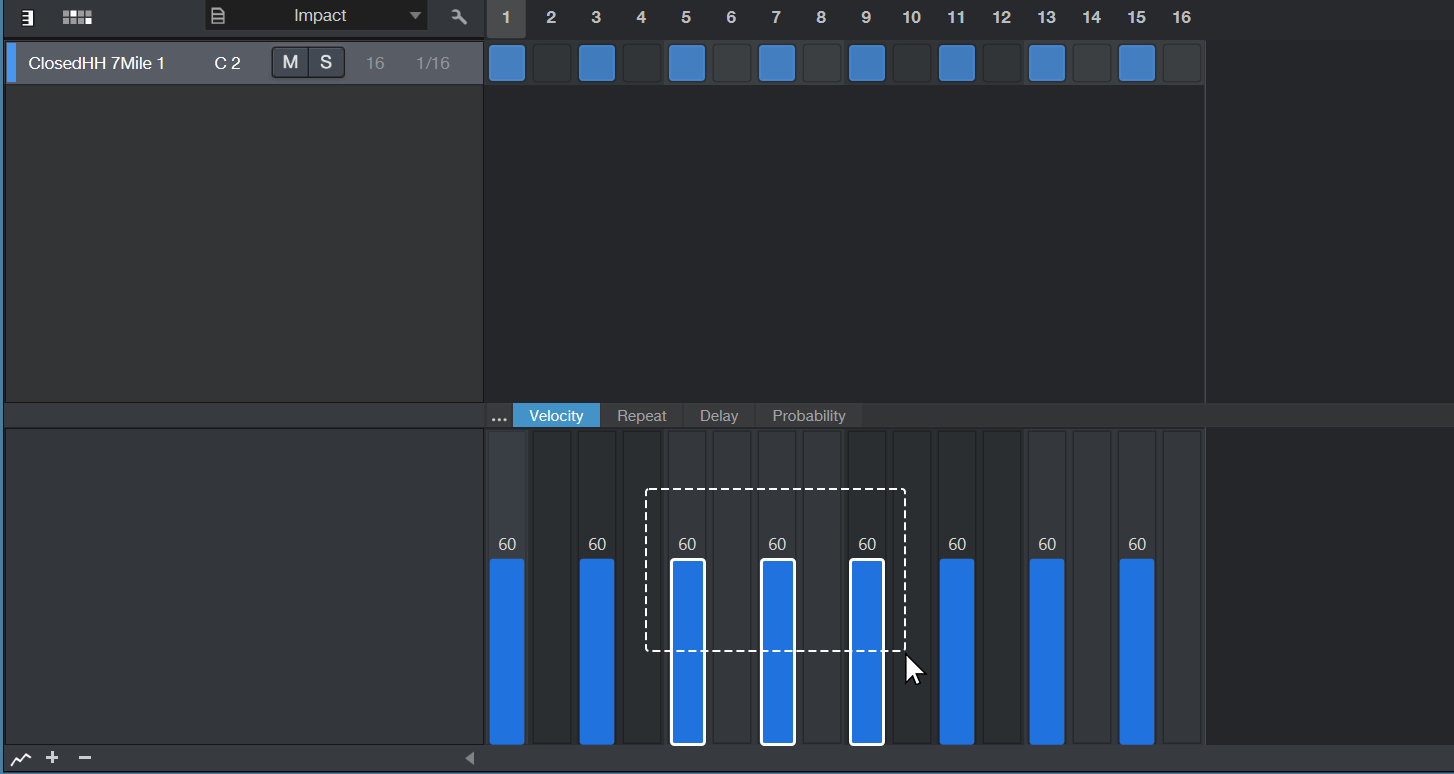Click the empty step 2 velocity column
1454x774 pixels.
tap(552, 588)
